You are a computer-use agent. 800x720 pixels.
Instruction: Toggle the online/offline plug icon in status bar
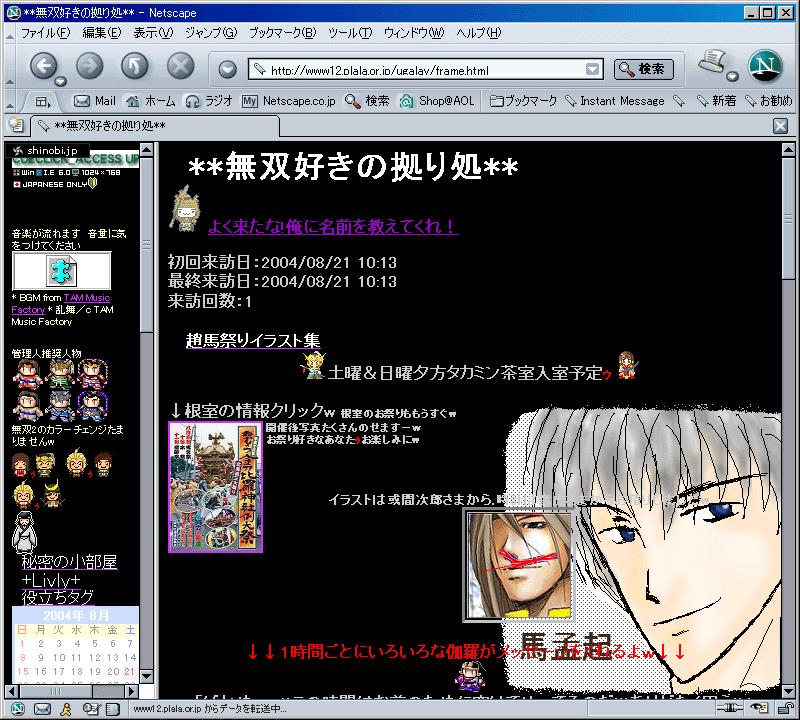coord(730,707)
